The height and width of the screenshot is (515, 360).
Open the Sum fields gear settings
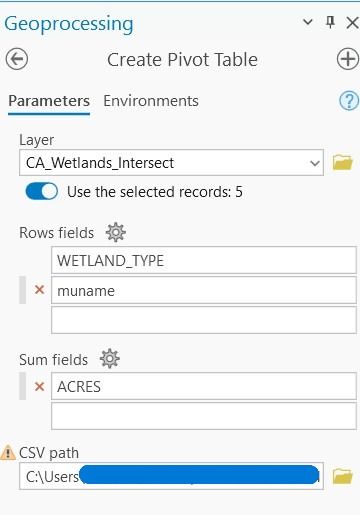(x=110, y=359)
